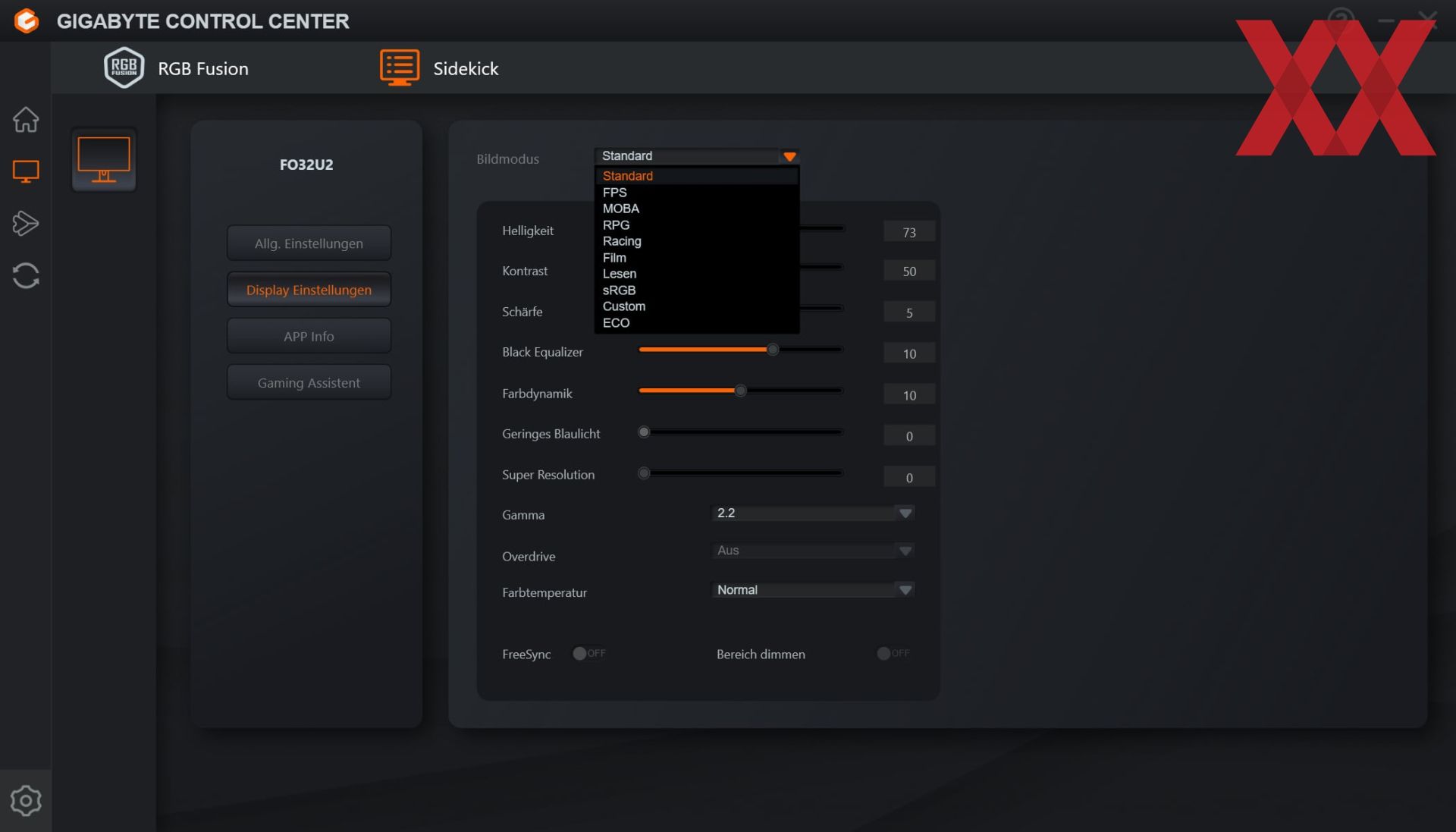The width and height of the screenshot is (1456, 832).
Task: Open Allg. Einstellungen
Action: point(309,243)
